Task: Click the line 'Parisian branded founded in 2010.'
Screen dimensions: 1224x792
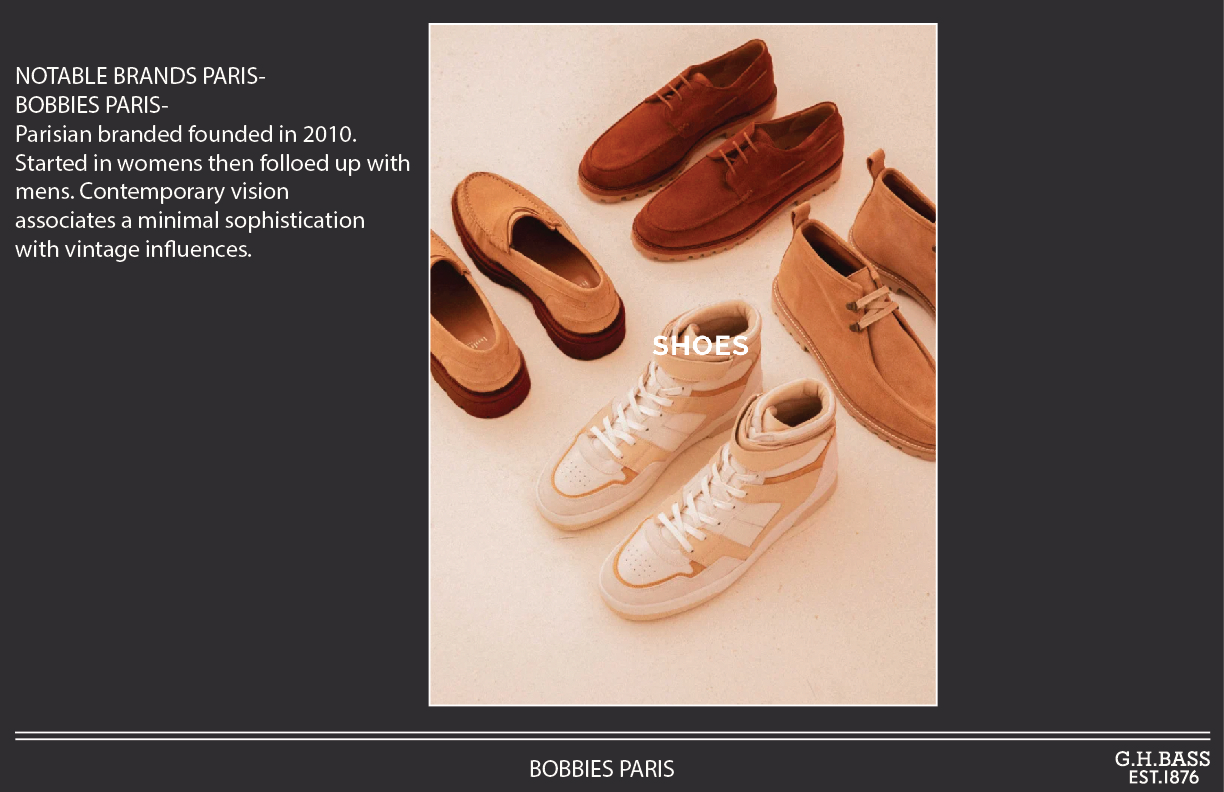Action: 186,134
